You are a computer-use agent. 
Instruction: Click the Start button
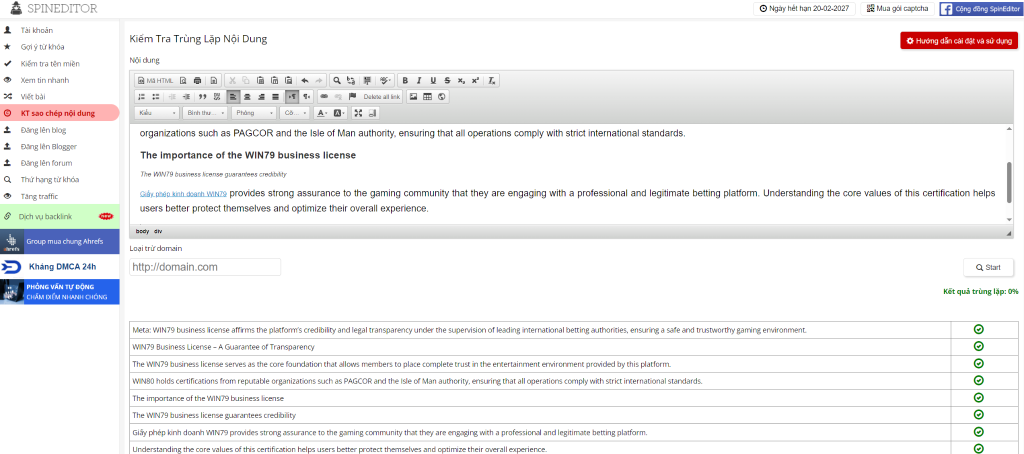click(987, 267)
